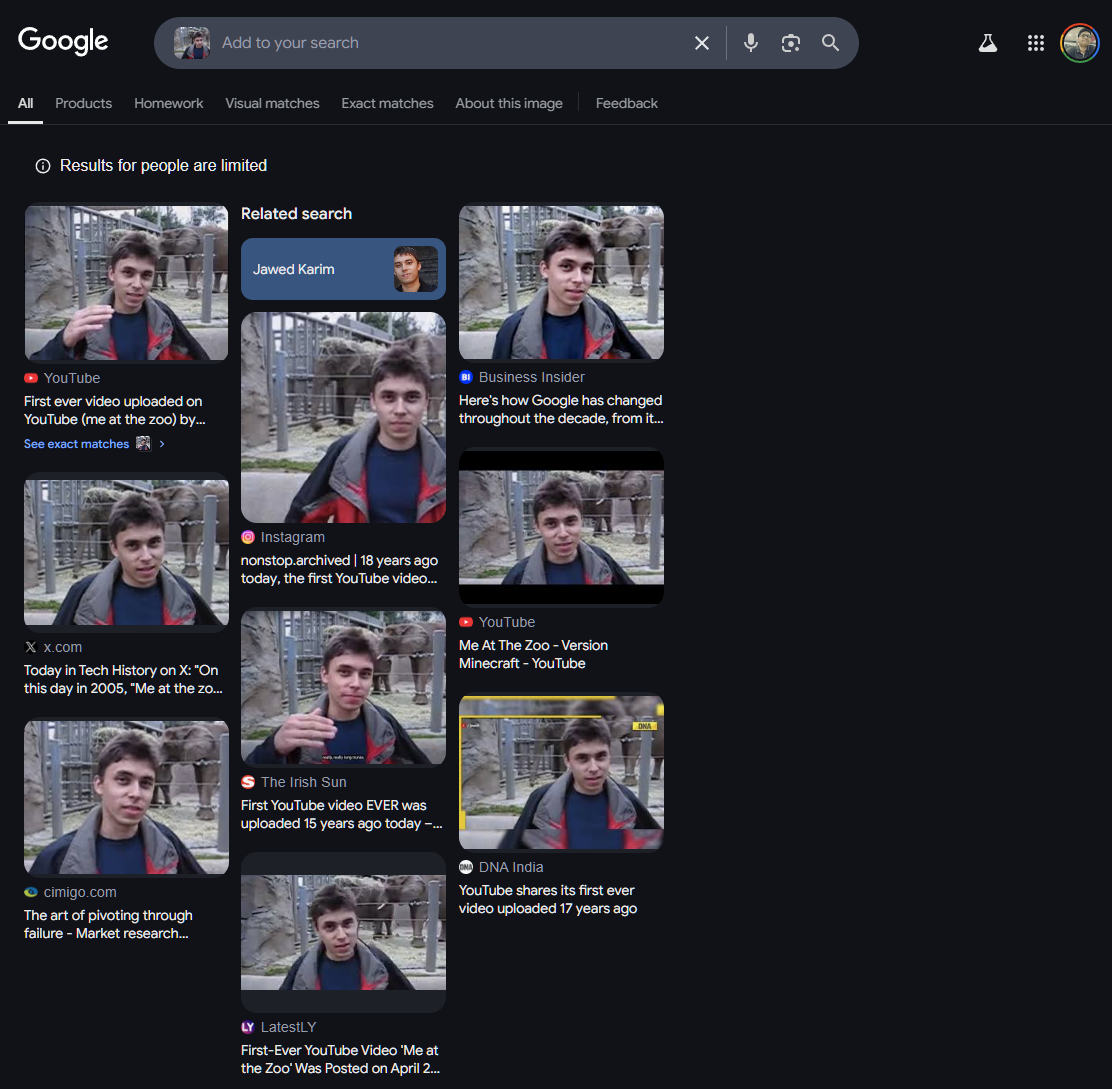Open the LatestLY result image
Viewport: 1112px width, 1089px height.
pos(343,932)
